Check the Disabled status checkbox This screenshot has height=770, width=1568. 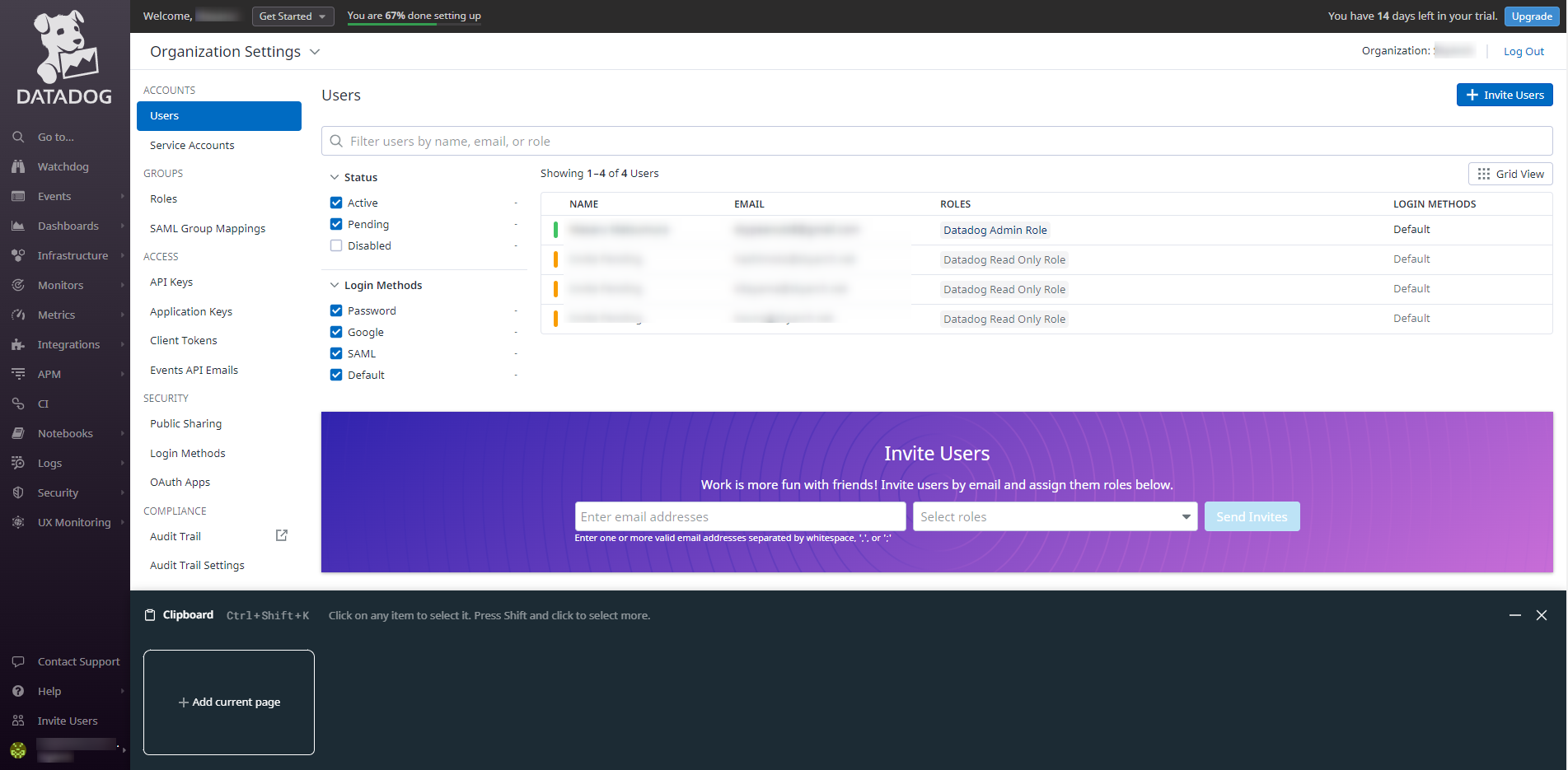[336, 245]
